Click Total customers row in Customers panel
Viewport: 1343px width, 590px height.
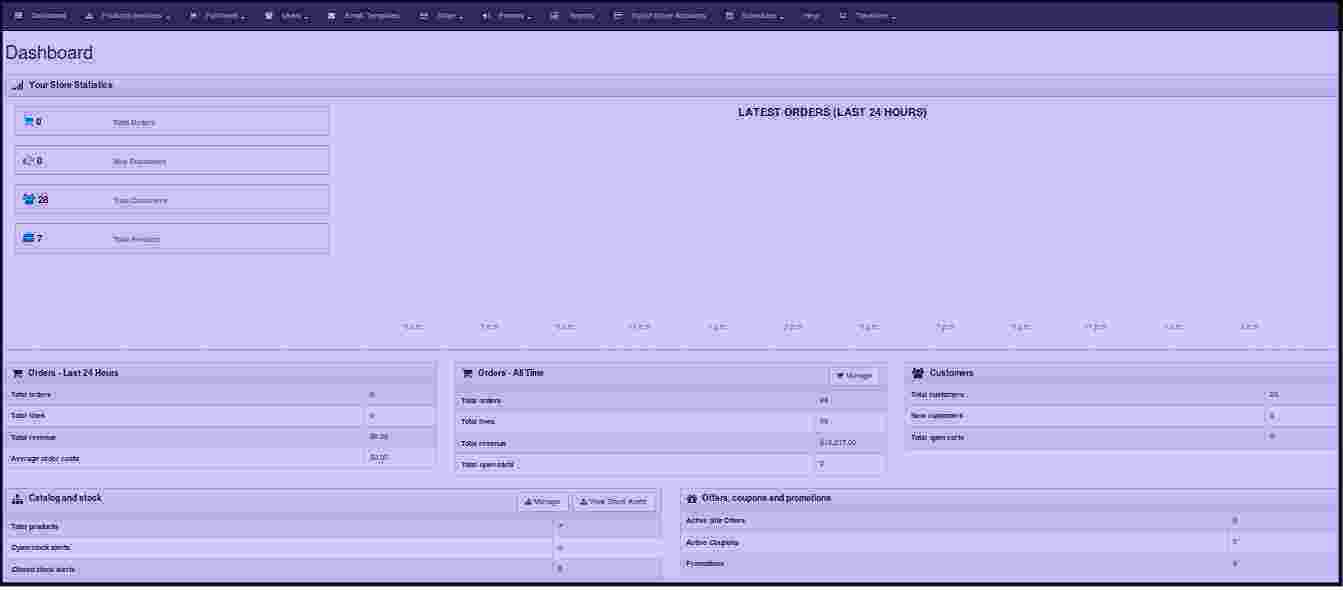(x=1121, y=394)
